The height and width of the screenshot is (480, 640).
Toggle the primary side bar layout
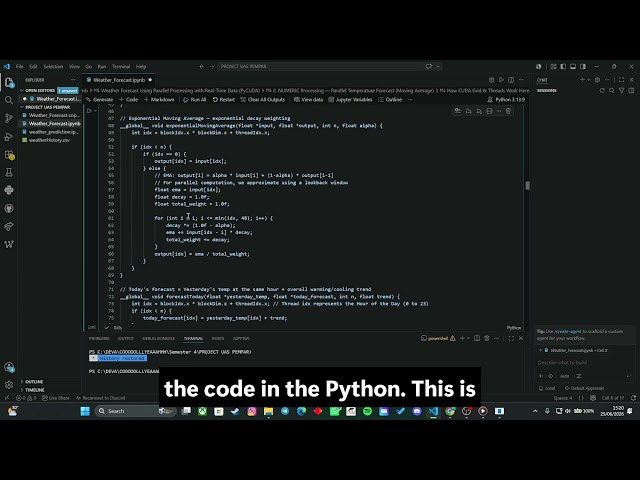coord(563,67)
